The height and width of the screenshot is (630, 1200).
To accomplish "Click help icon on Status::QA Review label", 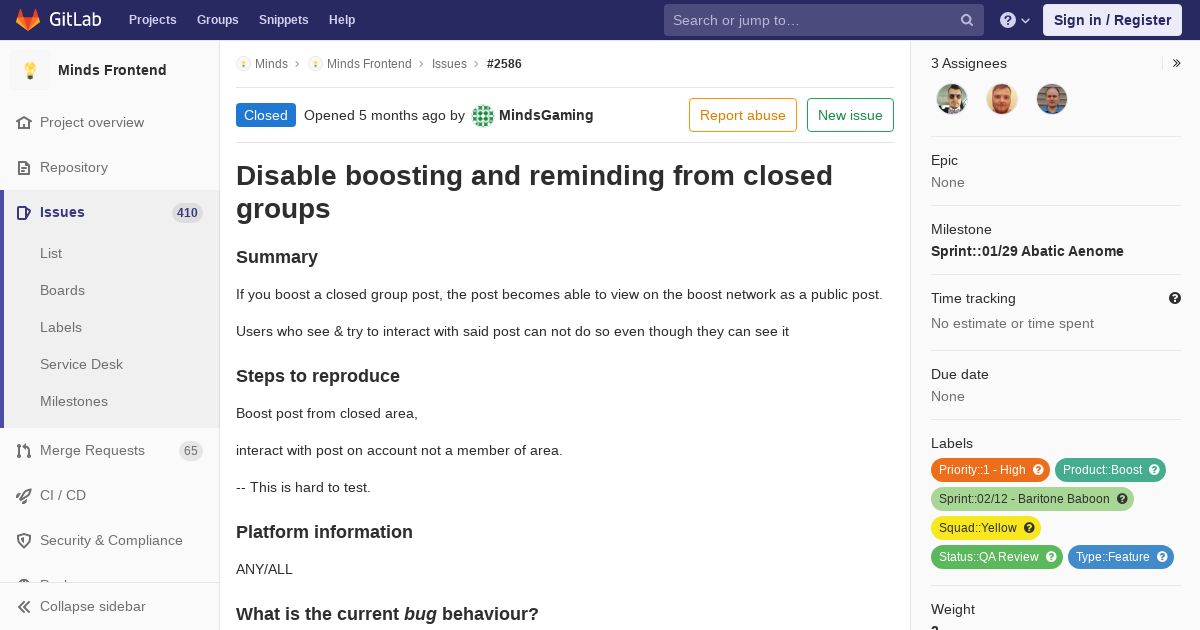I will [1051, 557].
